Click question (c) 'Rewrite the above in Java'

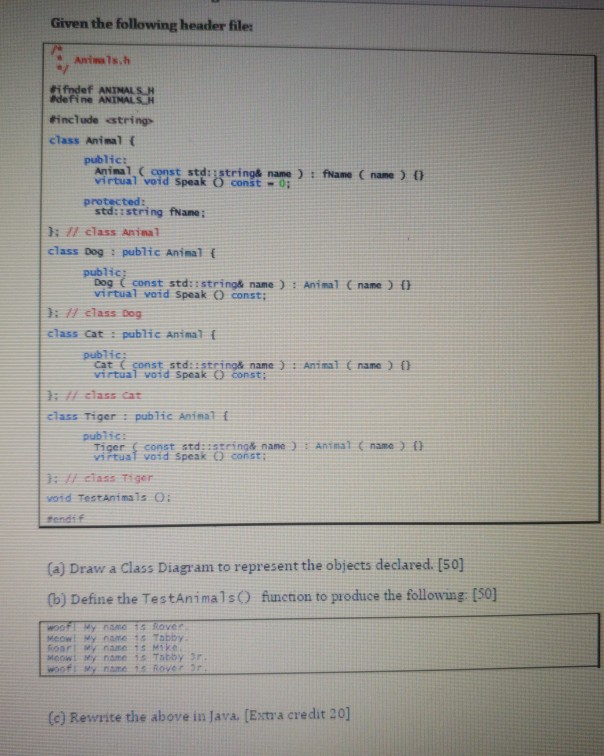[x=199, y=716]
